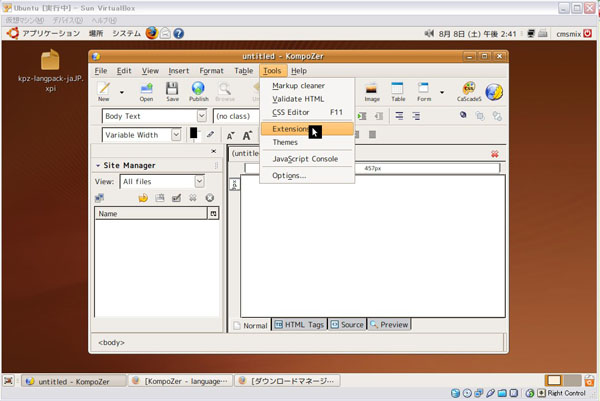The height and width of the screenshot is (401, 600).
Task: Click the Form toolbar icon
Action: click(x=424, y=91)
